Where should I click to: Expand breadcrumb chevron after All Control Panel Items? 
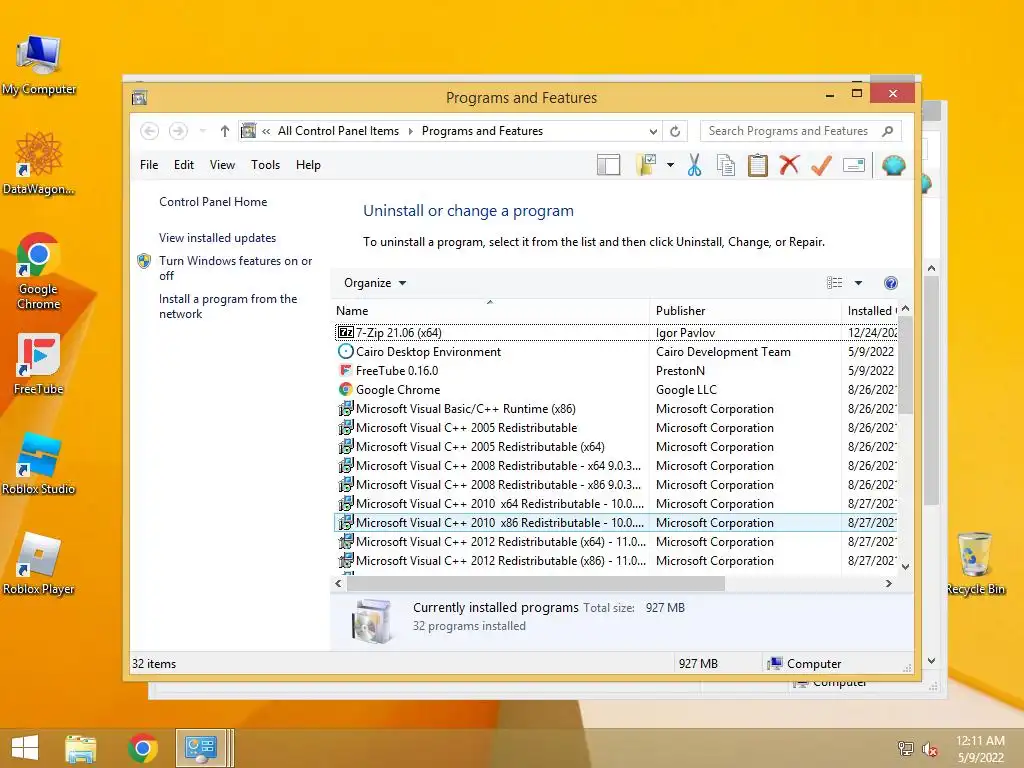(x=410, y=131)
